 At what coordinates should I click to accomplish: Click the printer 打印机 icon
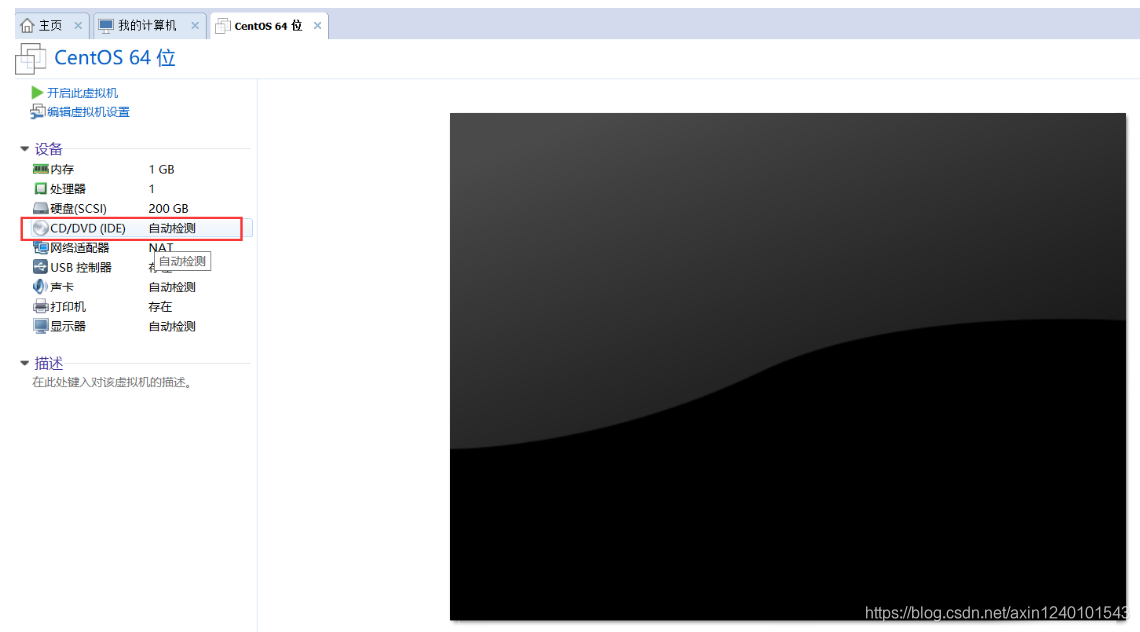pos(41,306)
